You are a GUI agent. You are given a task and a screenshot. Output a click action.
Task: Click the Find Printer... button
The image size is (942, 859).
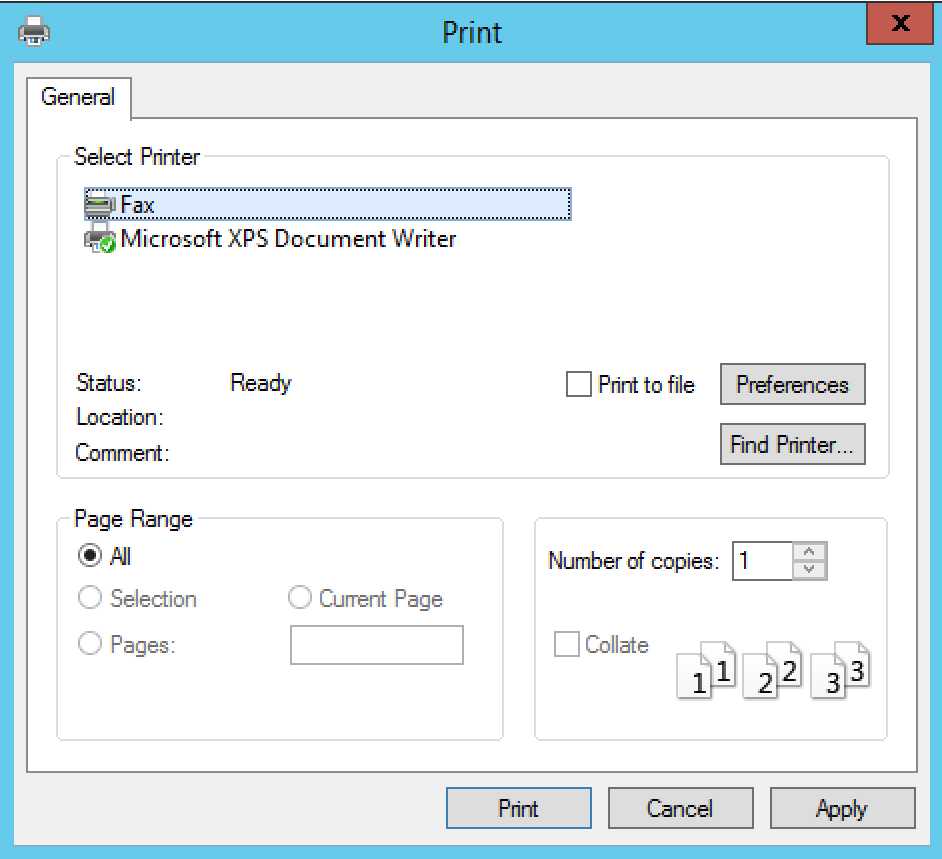pyautogui.click(x=792, y=445)
